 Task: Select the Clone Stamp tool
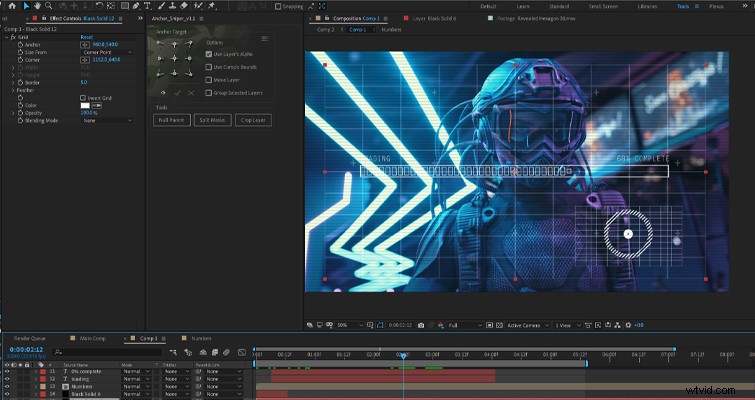(172, 6)
